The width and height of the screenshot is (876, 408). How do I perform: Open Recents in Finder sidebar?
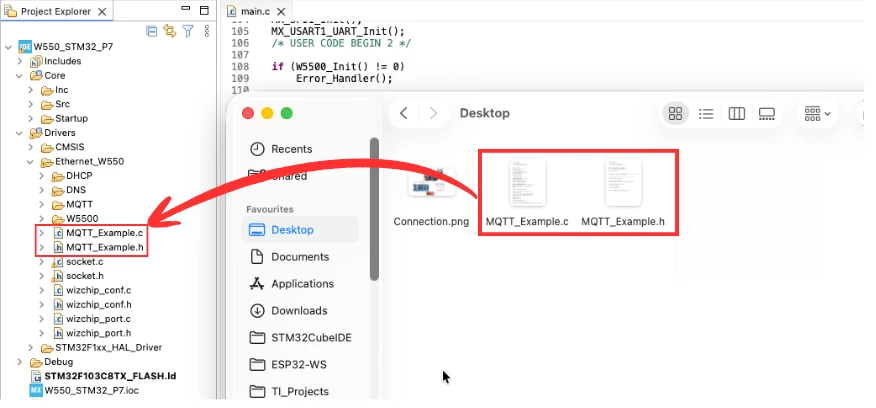click(281, 149)
